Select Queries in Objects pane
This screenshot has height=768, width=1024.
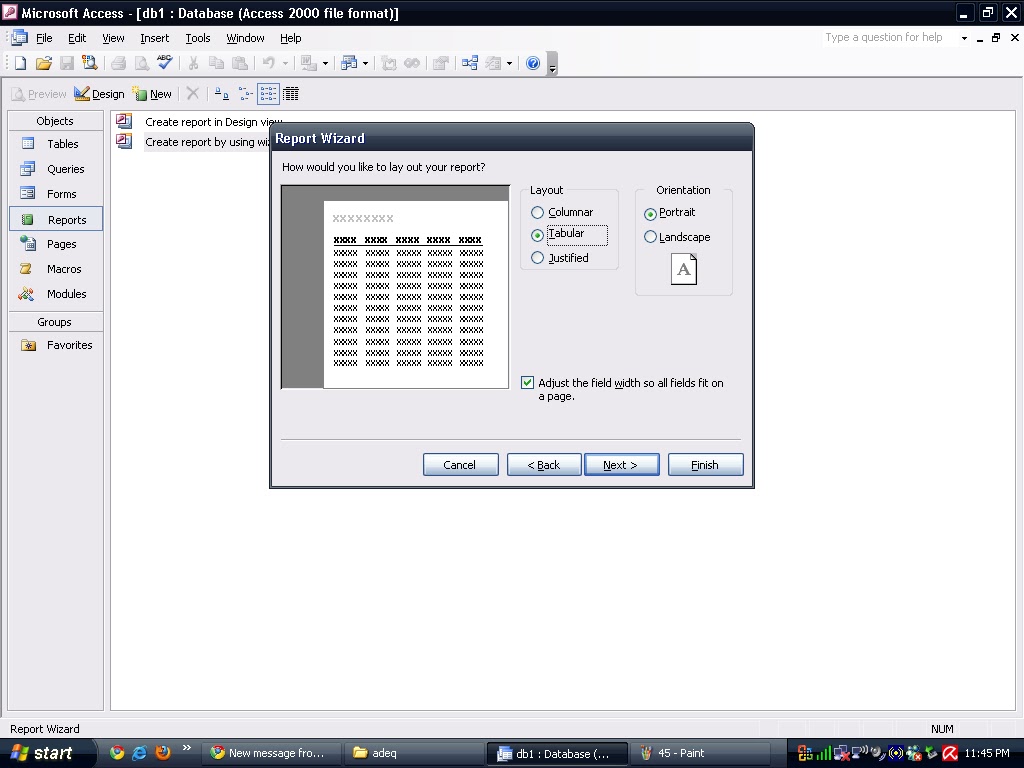[x=56, y=169]
